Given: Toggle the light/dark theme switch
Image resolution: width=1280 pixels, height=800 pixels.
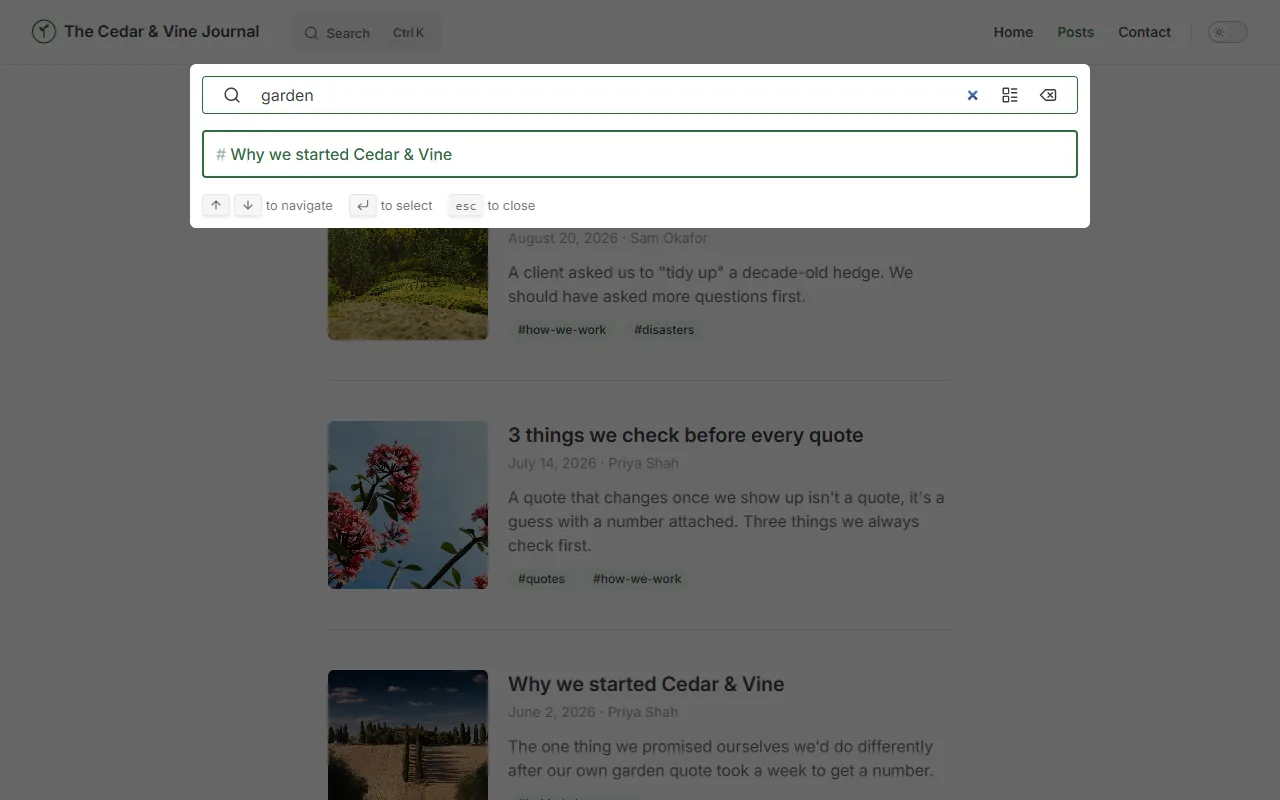Looking at the screenshot, I should pos(1227,32).
